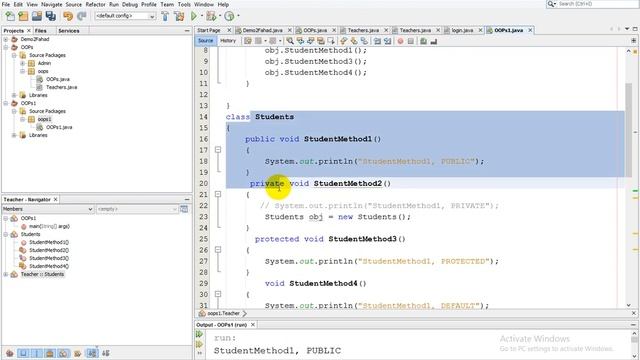Toggle Rectangular Selection in editor toolbar

[x=331, y=41]
